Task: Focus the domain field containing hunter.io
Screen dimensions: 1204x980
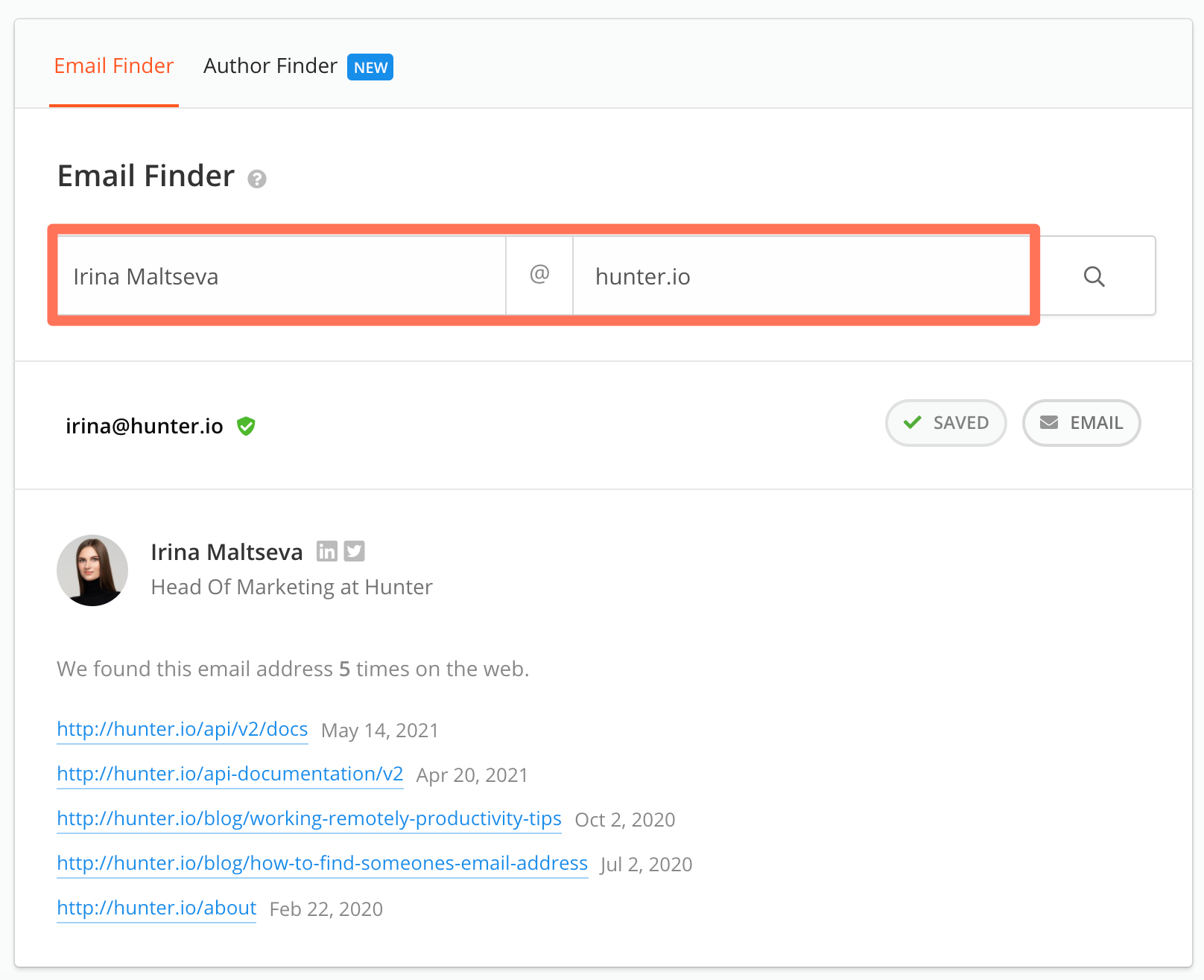Action: (801, 276)
